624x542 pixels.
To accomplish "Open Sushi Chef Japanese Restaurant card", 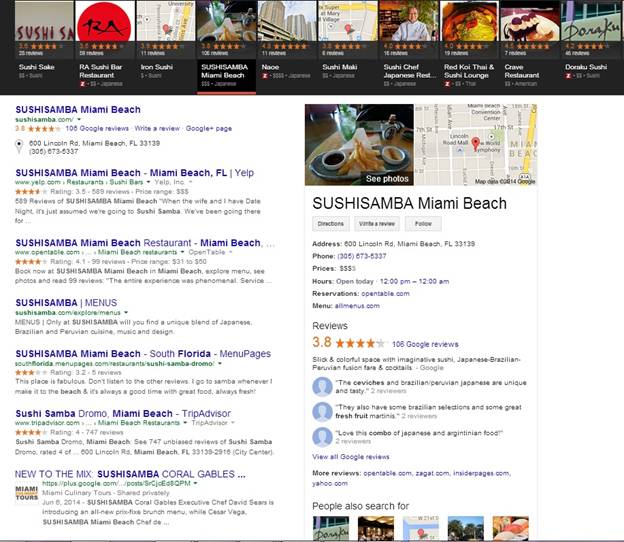I will coord(409,46).
